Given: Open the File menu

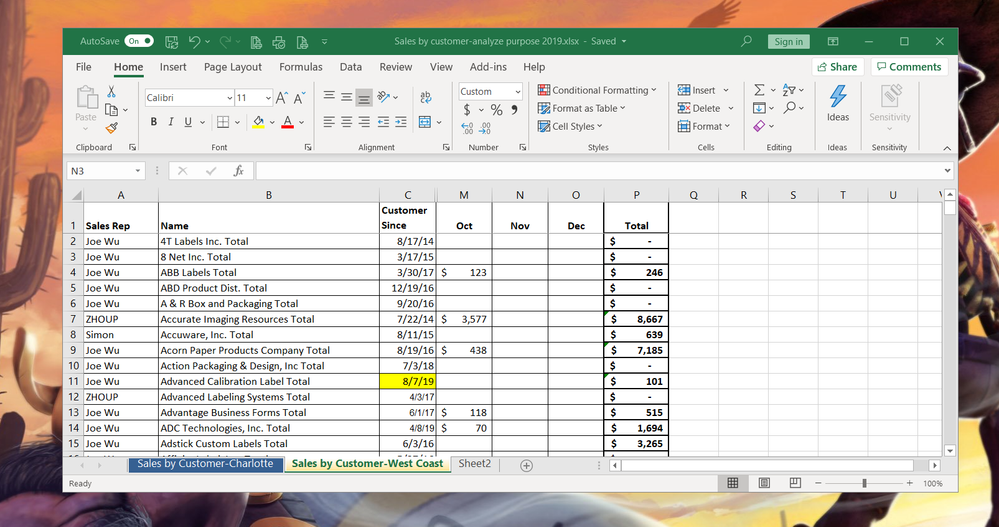Looking at the screenshot, I should (x=83, y=67).
